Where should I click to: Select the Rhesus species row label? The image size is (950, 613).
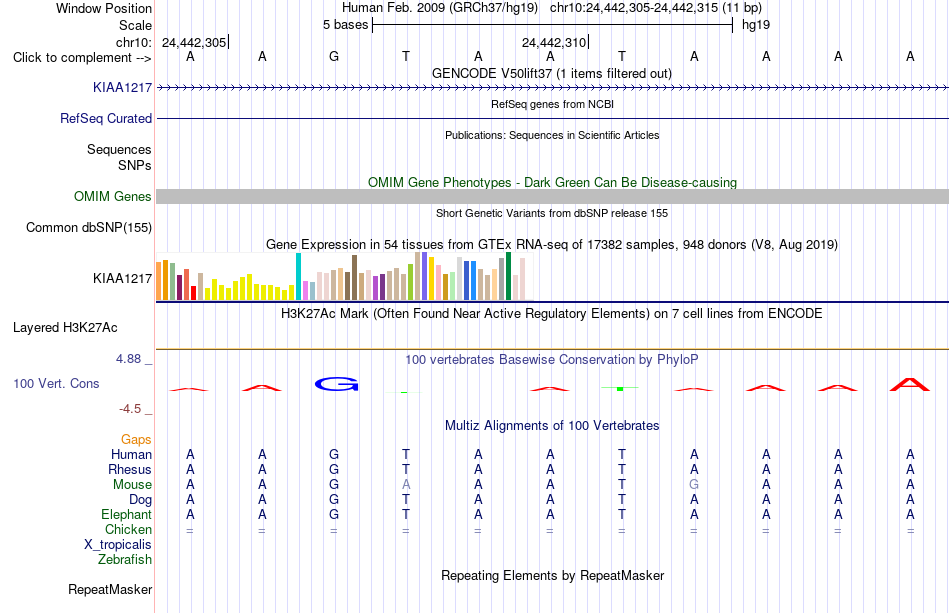(x=130, y=470)
